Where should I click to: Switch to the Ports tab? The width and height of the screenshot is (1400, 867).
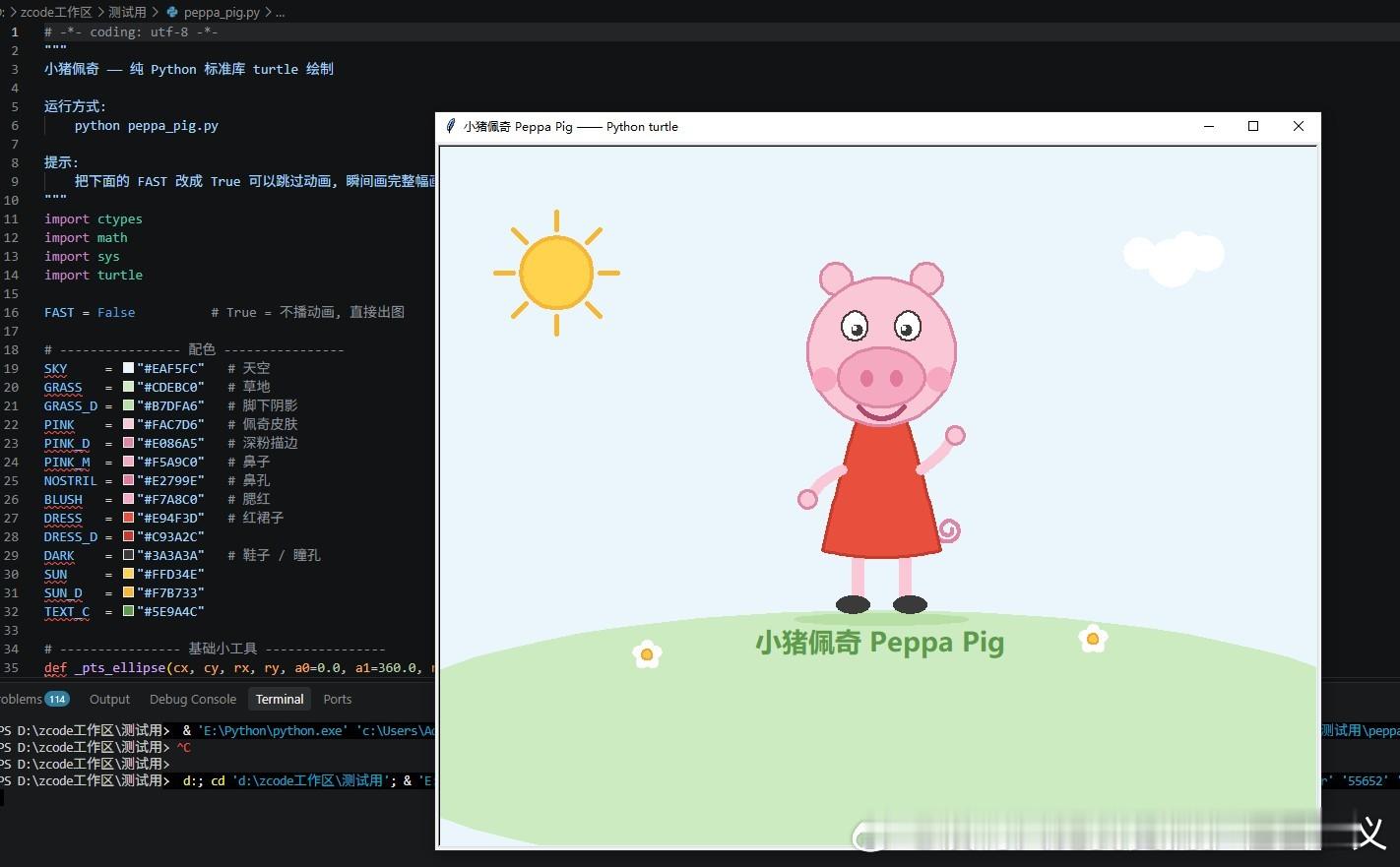[x=338, y=699]
